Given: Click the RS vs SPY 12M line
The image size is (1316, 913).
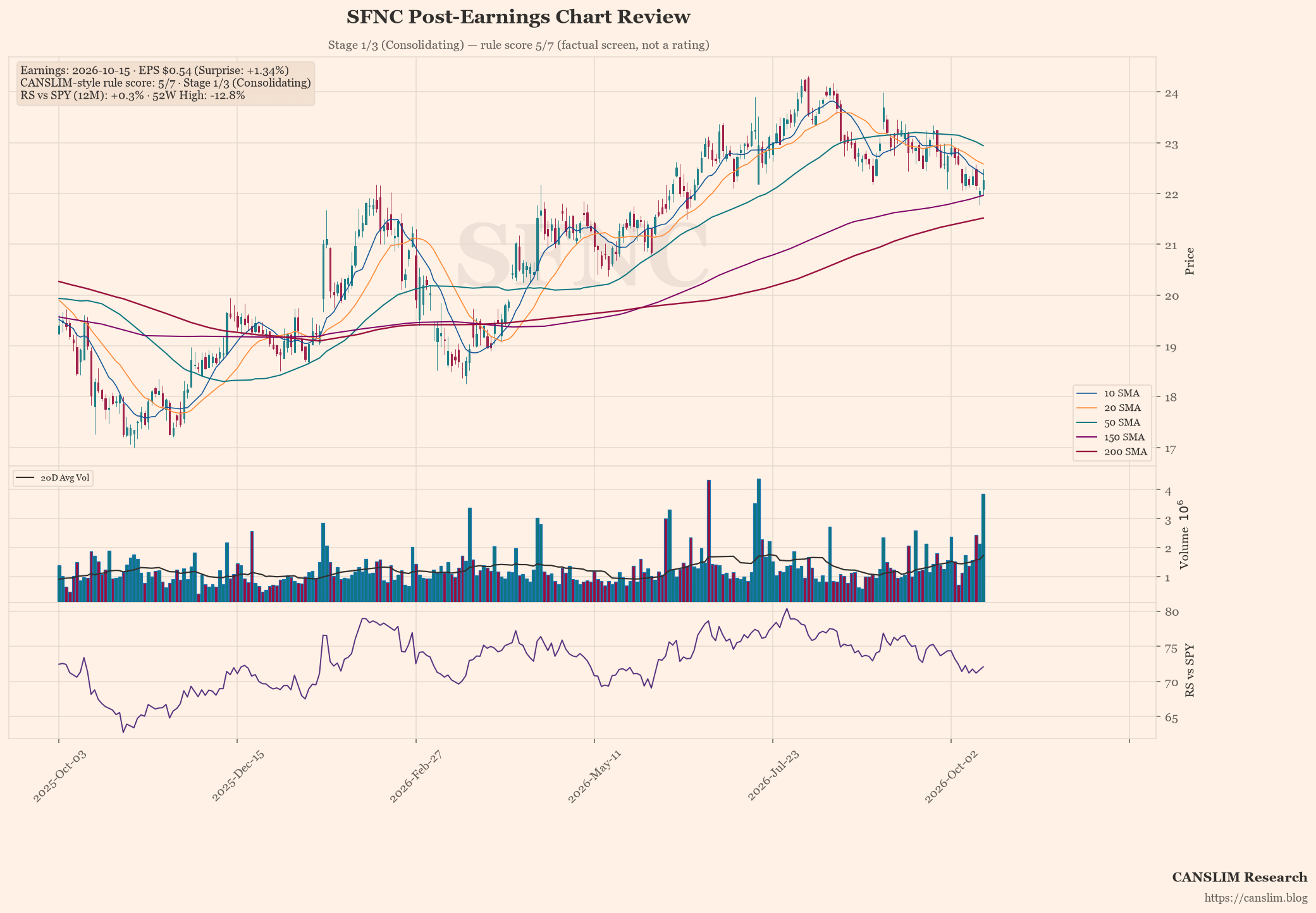Looking at the screenshot, I should (x=133, y=95).
